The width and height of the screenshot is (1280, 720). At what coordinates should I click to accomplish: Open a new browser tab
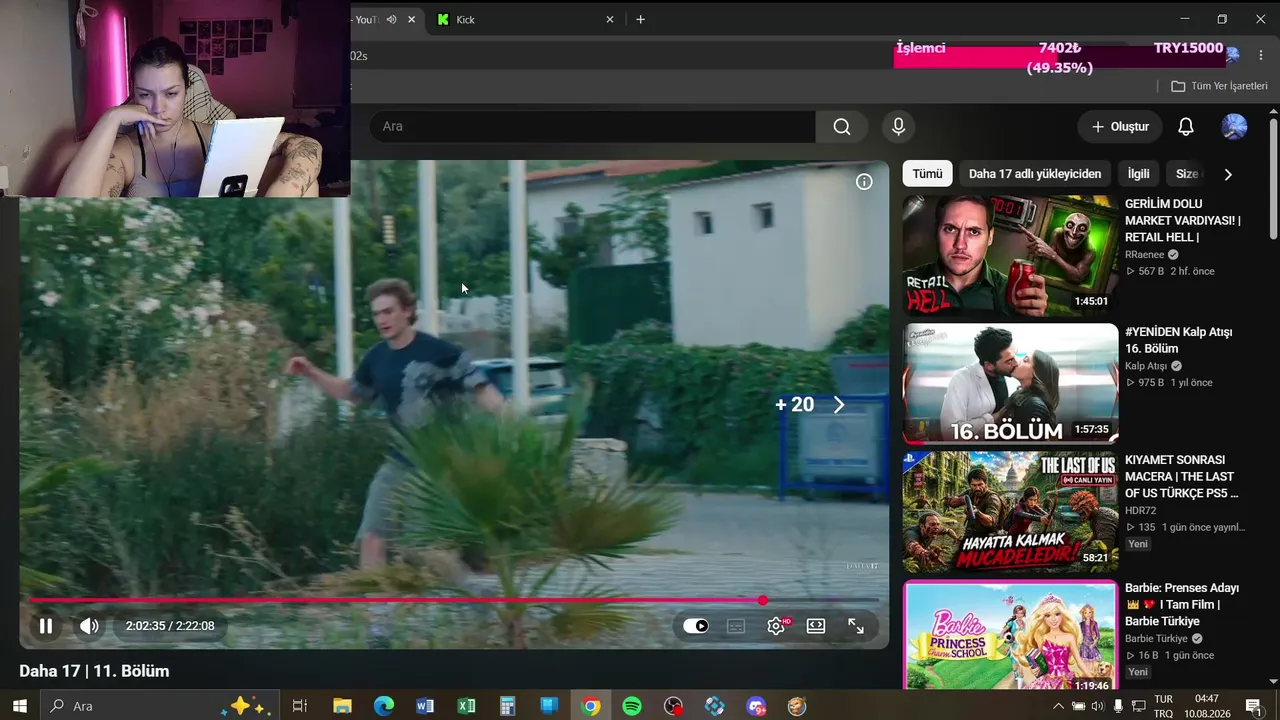640,20
